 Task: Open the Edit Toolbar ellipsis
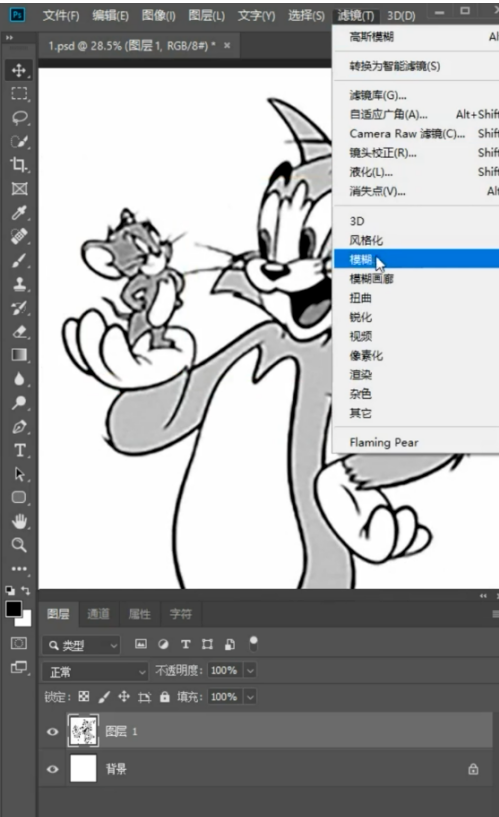pos(19,569)
